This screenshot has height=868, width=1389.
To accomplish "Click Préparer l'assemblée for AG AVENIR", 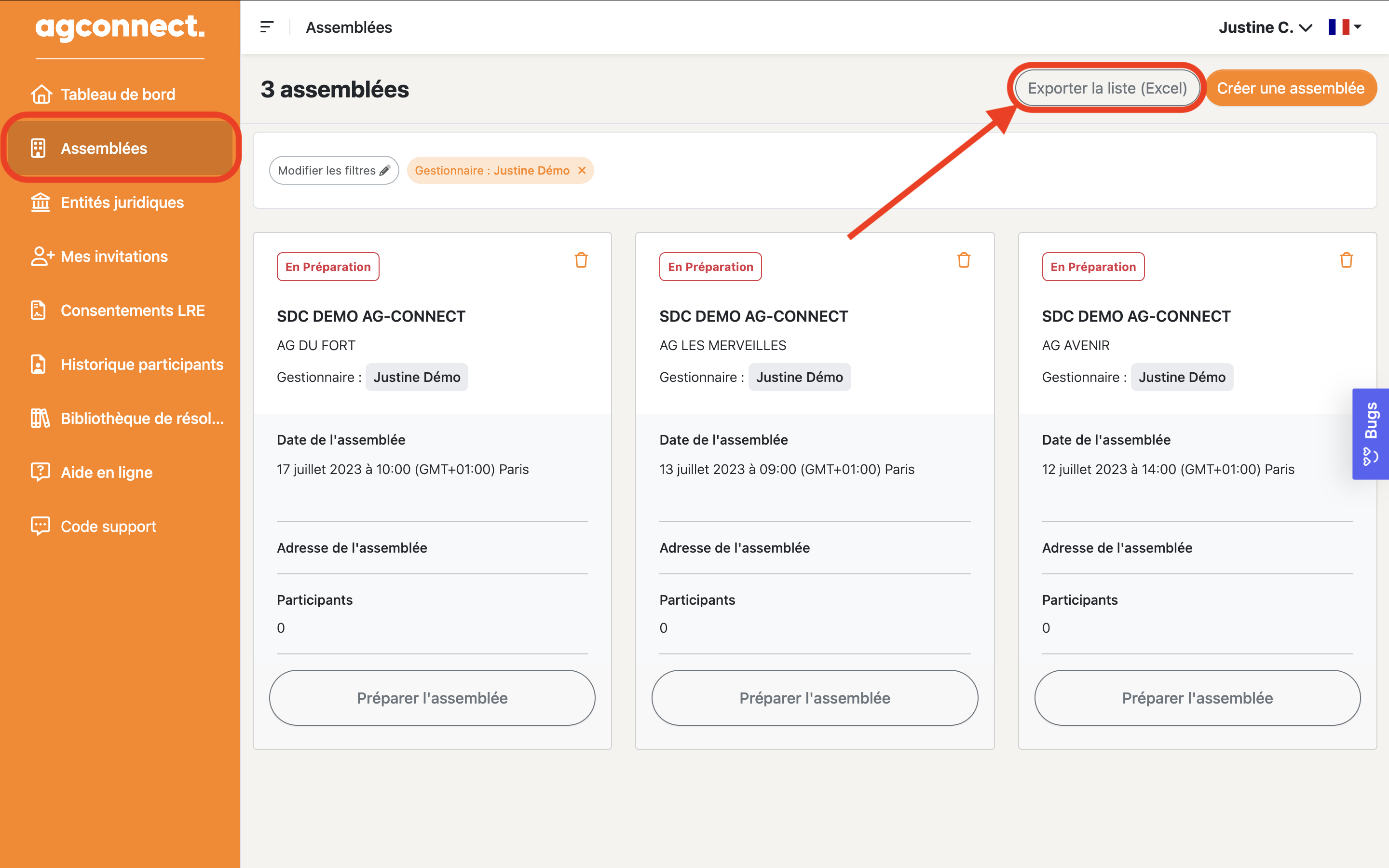I will point(1198,697).
